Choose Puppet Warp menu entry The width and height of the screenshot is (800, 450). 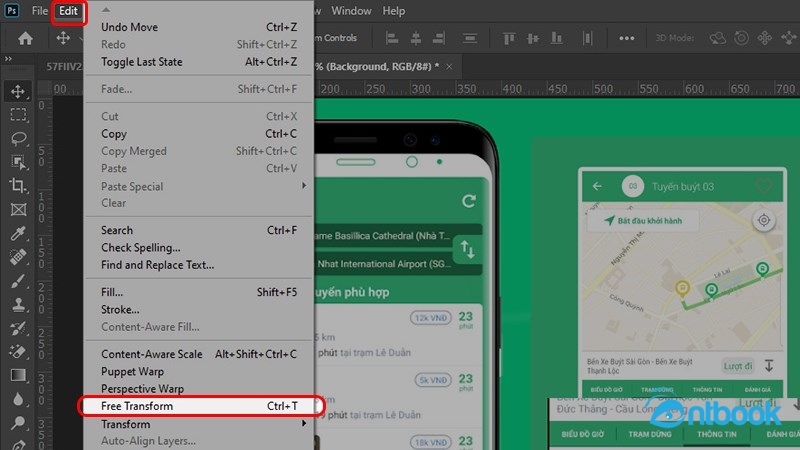click(x=199, y=371)
